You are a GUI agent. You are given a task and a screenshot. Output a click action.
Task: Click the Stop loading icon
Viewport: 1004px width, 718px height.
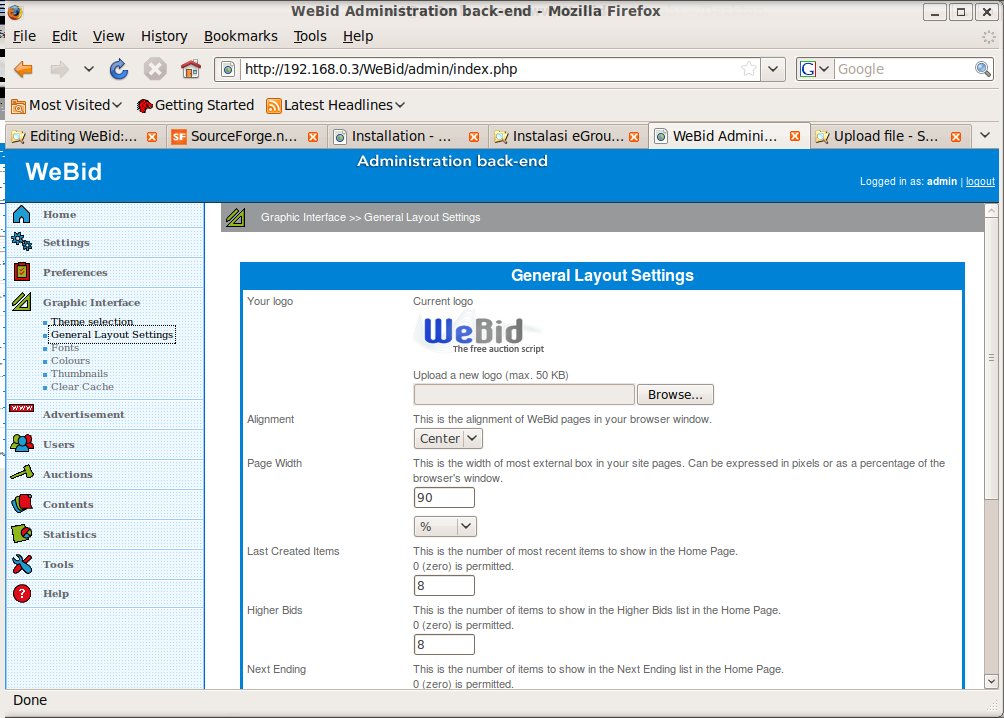pos(155,69)
